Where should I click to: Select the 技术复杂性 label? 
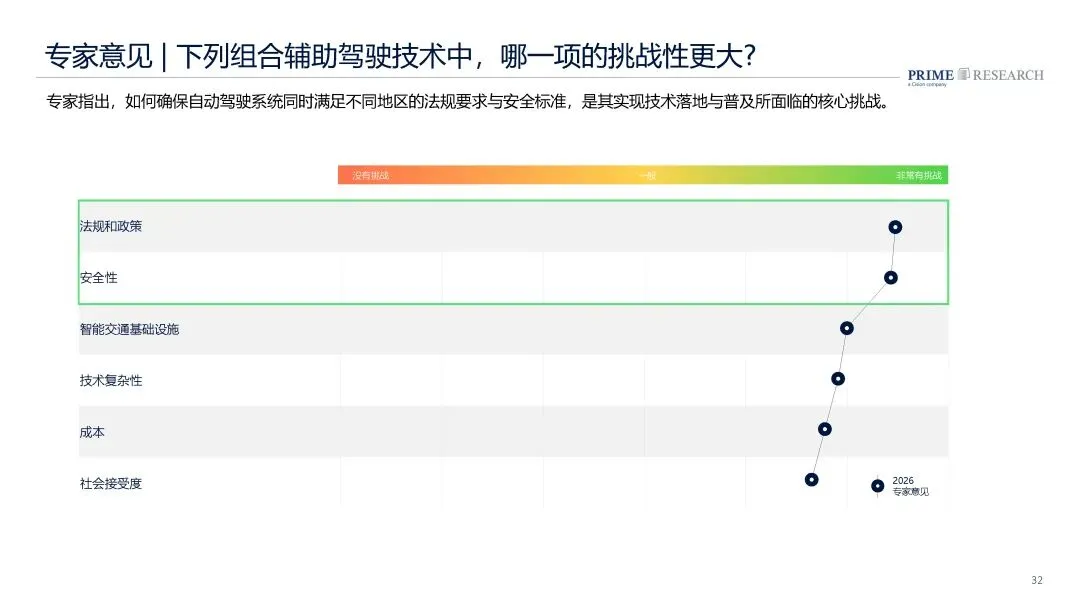111,381
